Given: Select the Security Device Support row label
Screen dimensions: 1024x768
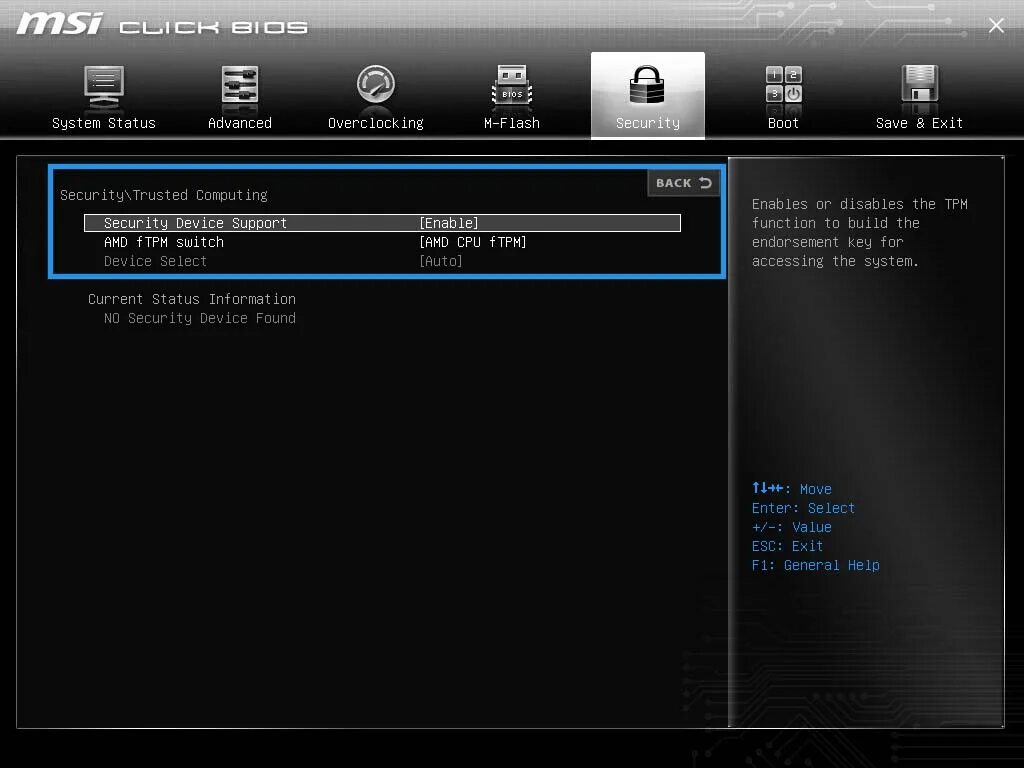Looking at the screenshot, I should [195, 223].
